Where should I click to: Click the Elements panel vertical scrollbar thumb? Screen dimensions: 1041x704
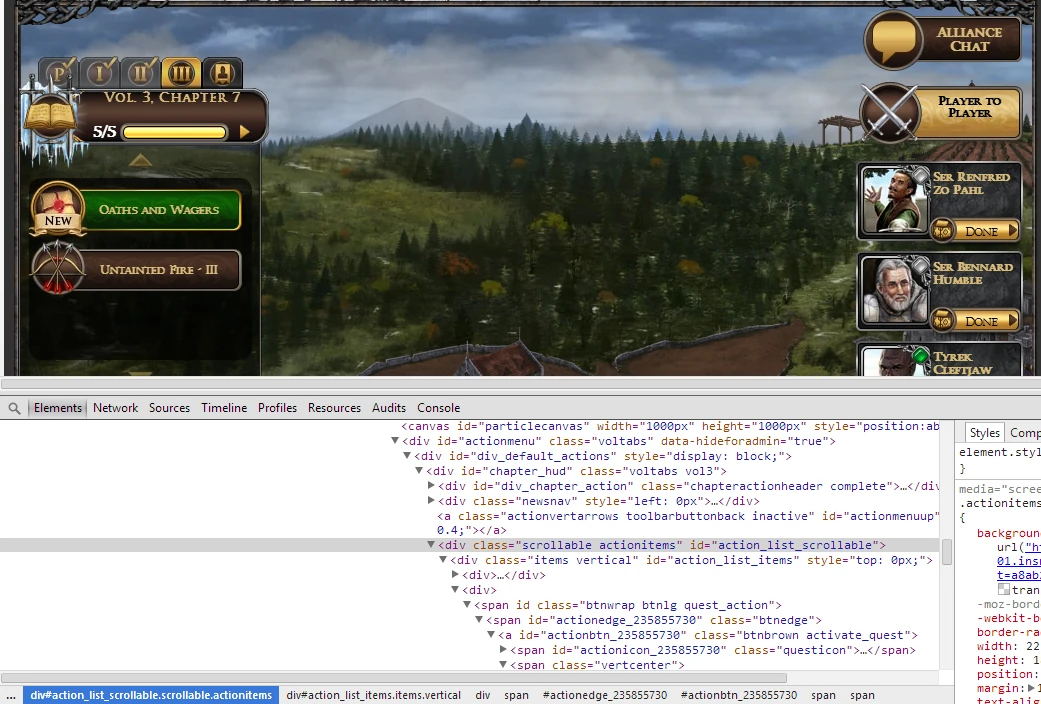tap(947, 551)
